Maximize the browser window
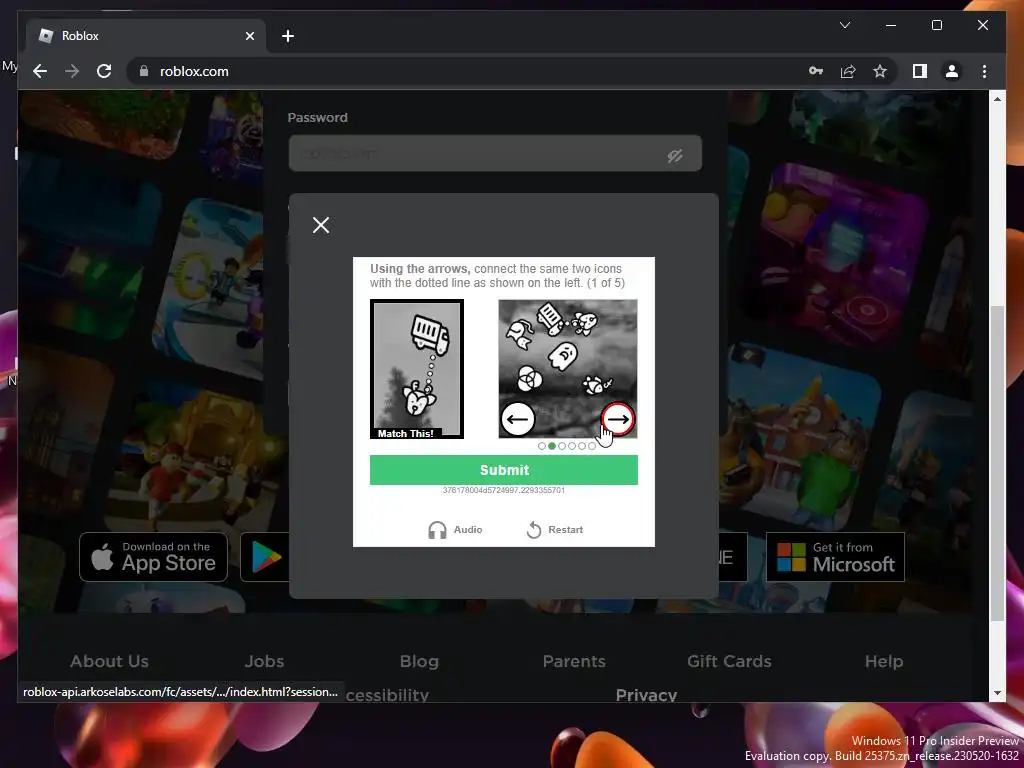The width and height of the screenshot is (1024, 768). pyautogui.click(x=936, y=25)
